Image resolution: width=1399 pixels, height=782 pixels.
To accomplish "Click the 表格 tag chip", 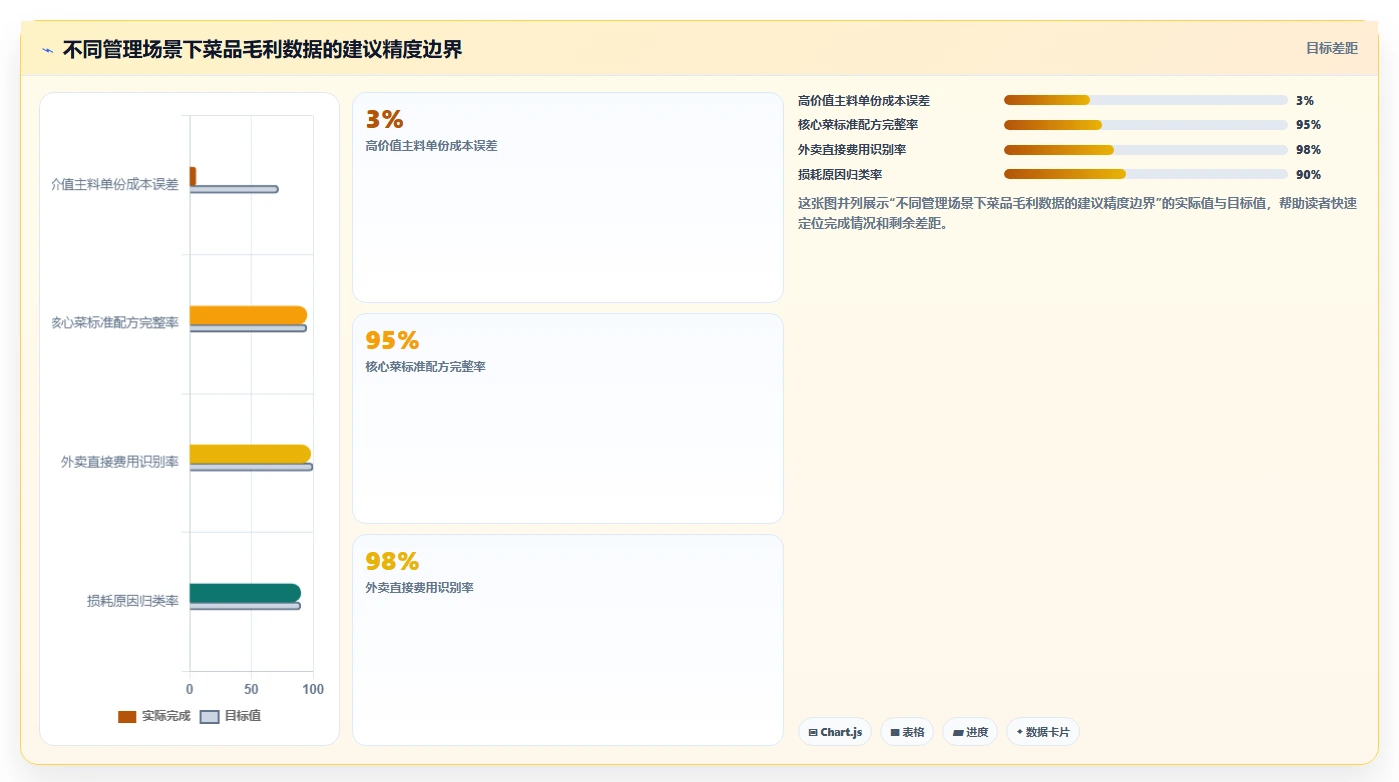I will 907,732.
